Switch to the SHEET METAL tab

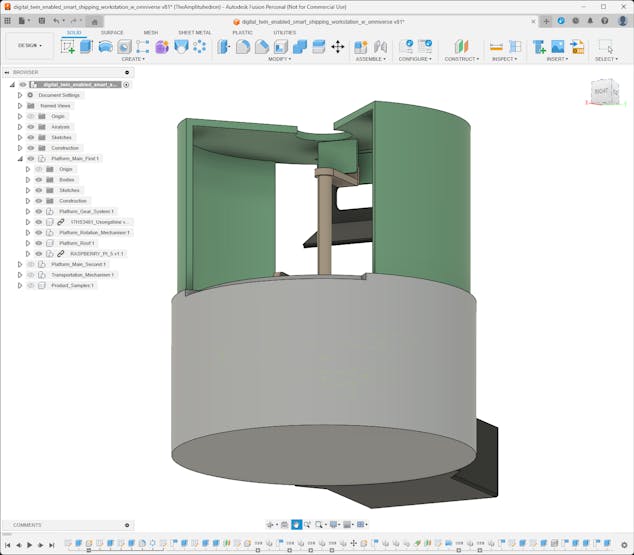[194, 32]
